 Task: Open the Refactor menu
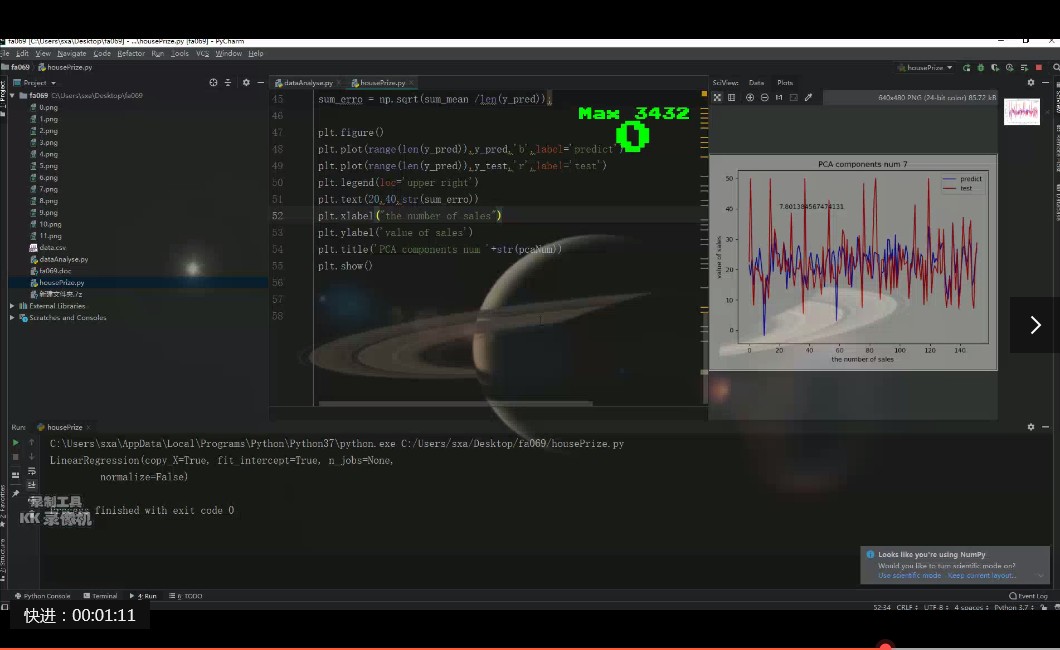pyautogui.click(x=130, y=53)
